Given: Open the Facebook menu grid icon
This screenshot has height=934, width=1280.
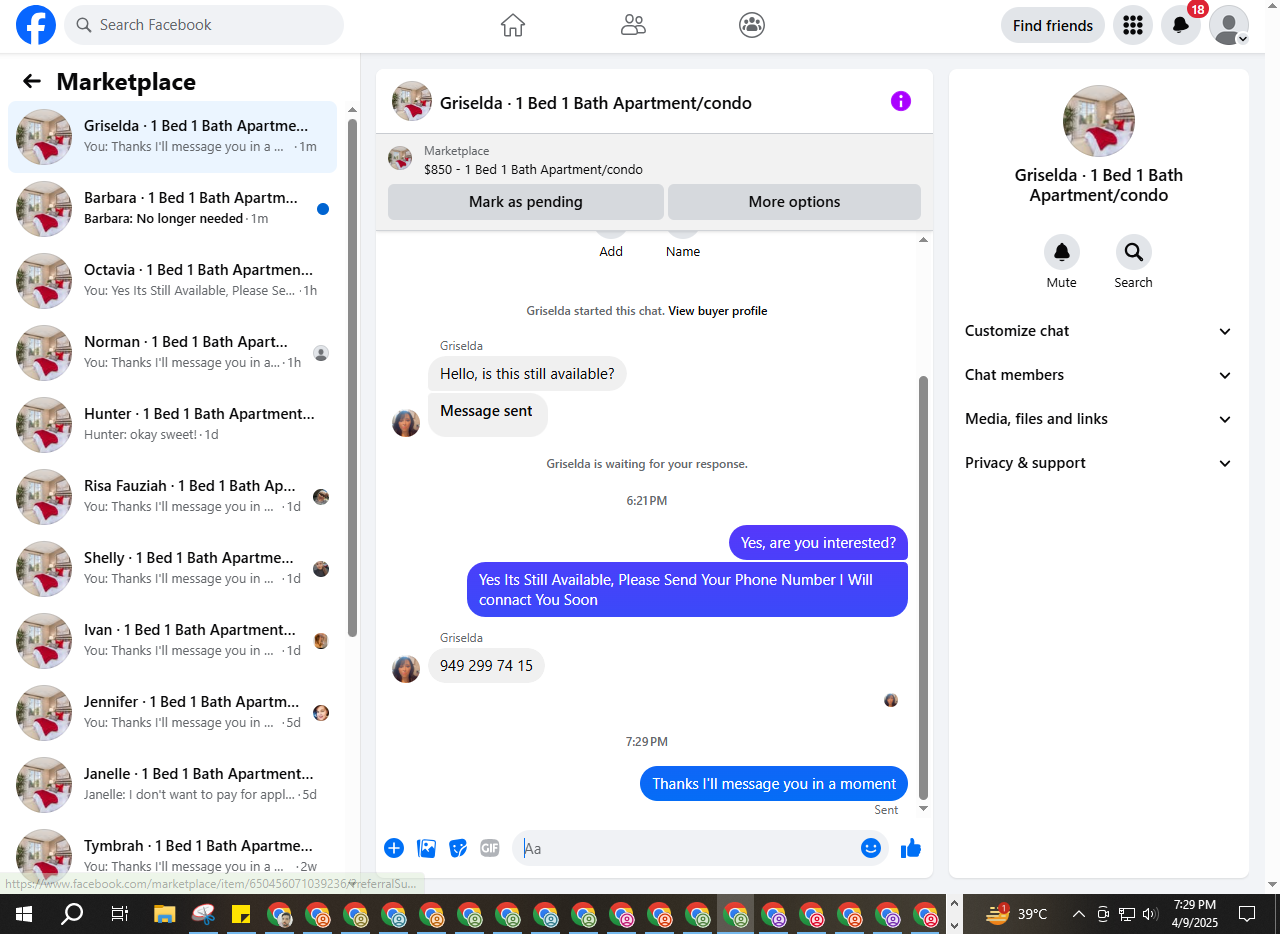Looking at the screenshot, I should tap(1133, 25).
